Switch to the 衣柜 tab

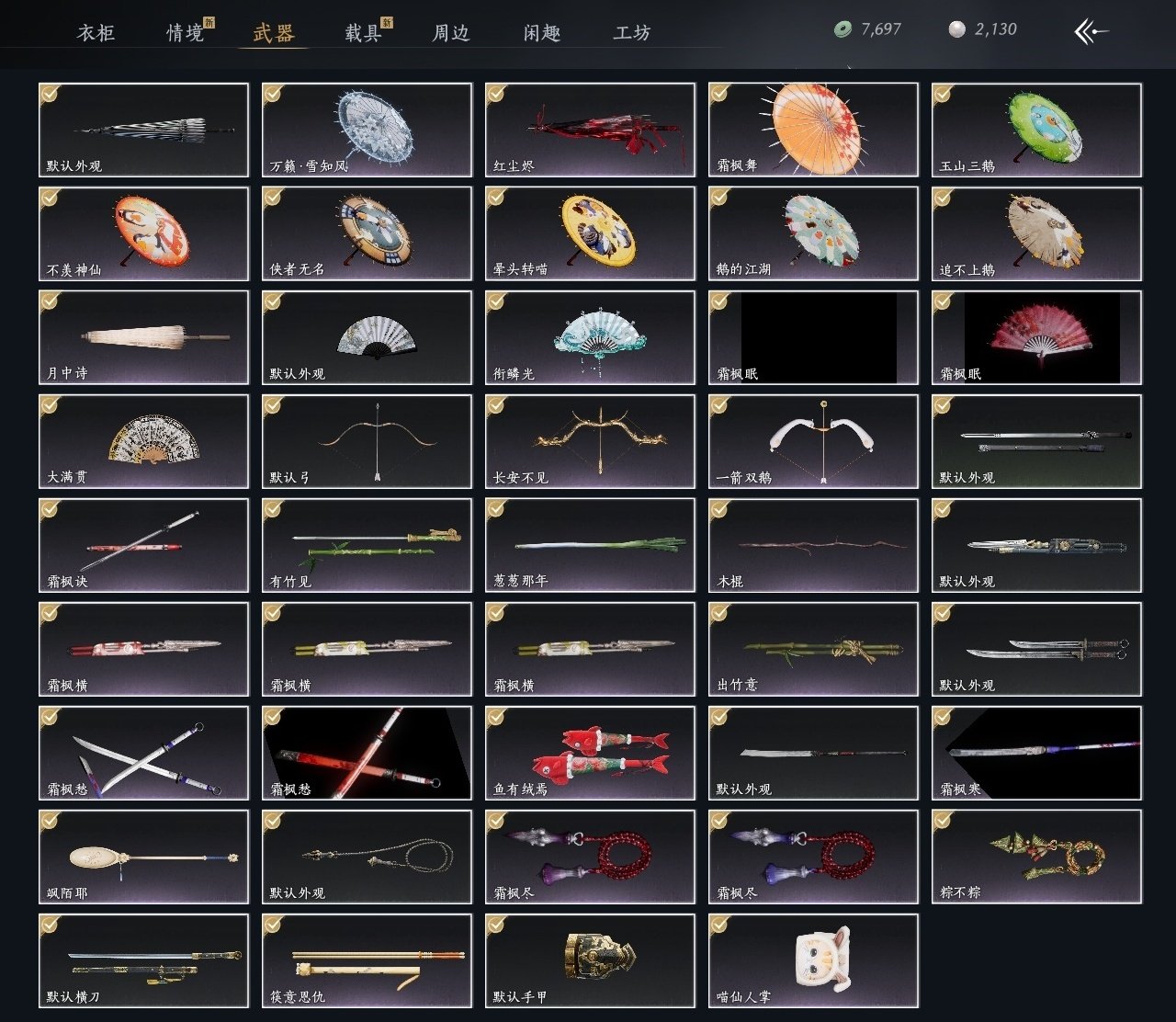96,33
